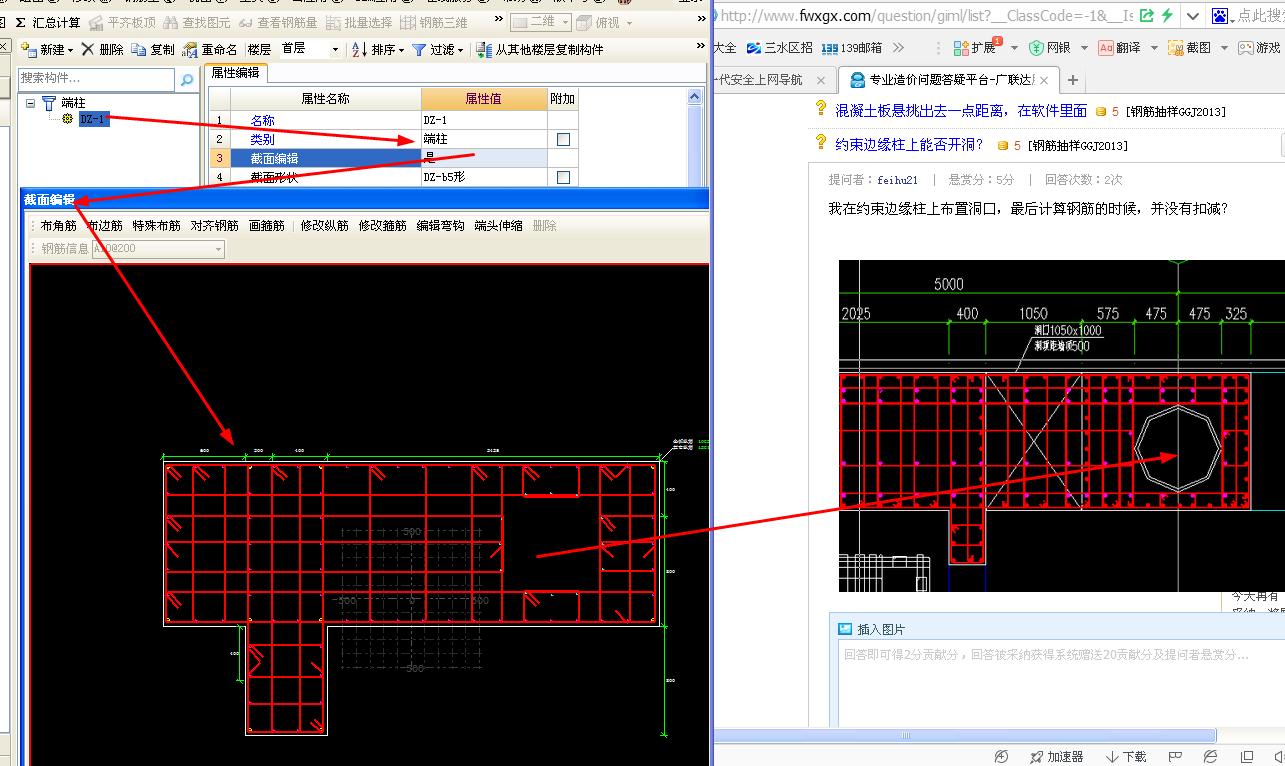Click the 搜索构件 search box

click(96, 78)
